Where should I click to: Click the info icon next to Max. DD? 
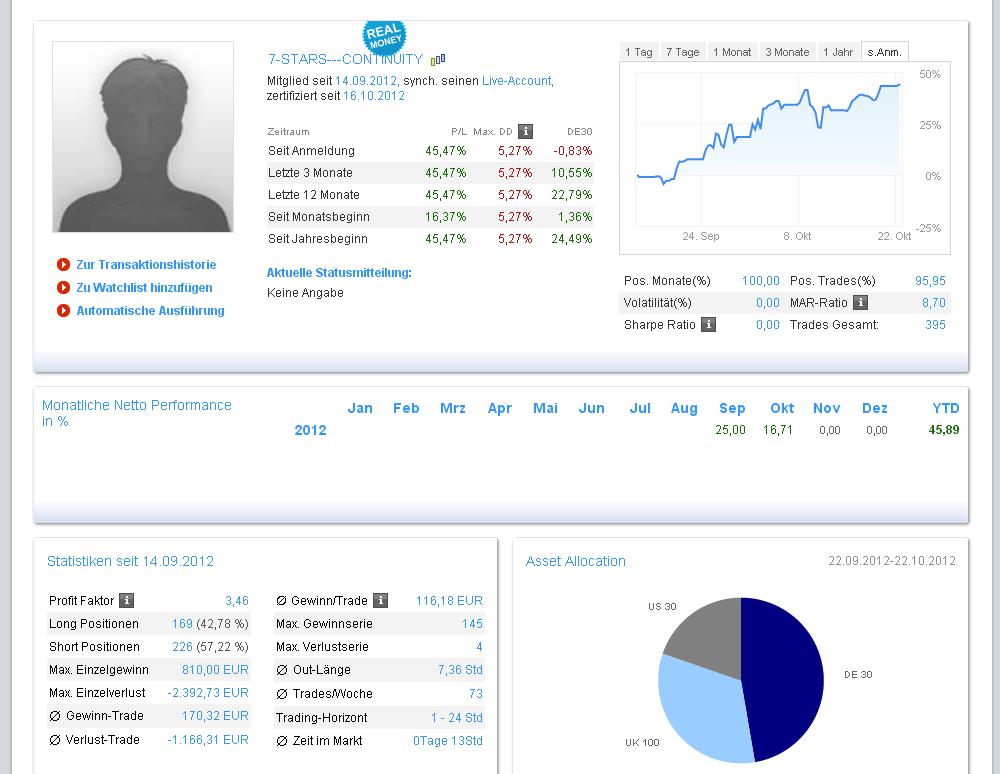(x=525, y=131)
